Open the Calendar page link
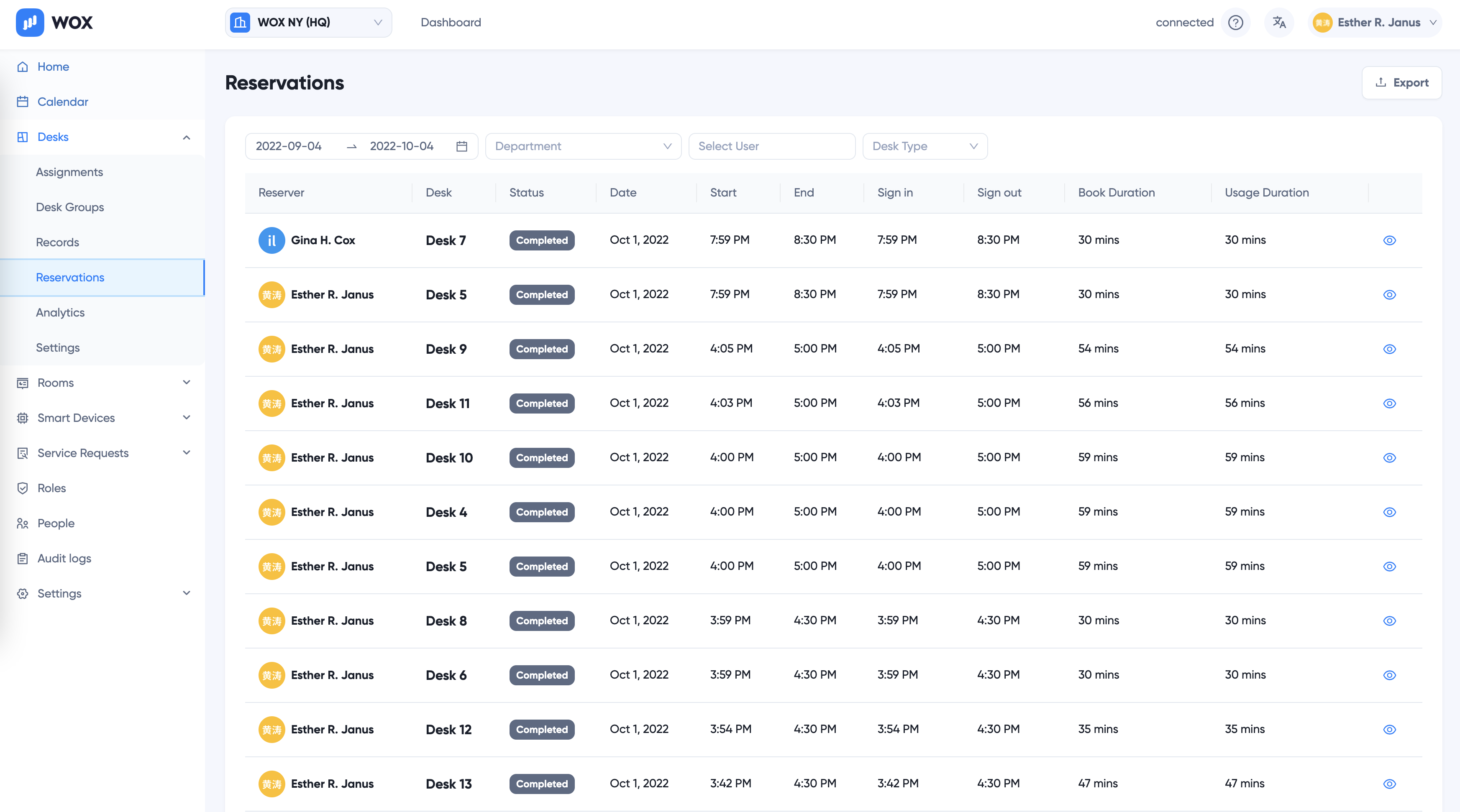1460x812 pixels. (63, 102)
